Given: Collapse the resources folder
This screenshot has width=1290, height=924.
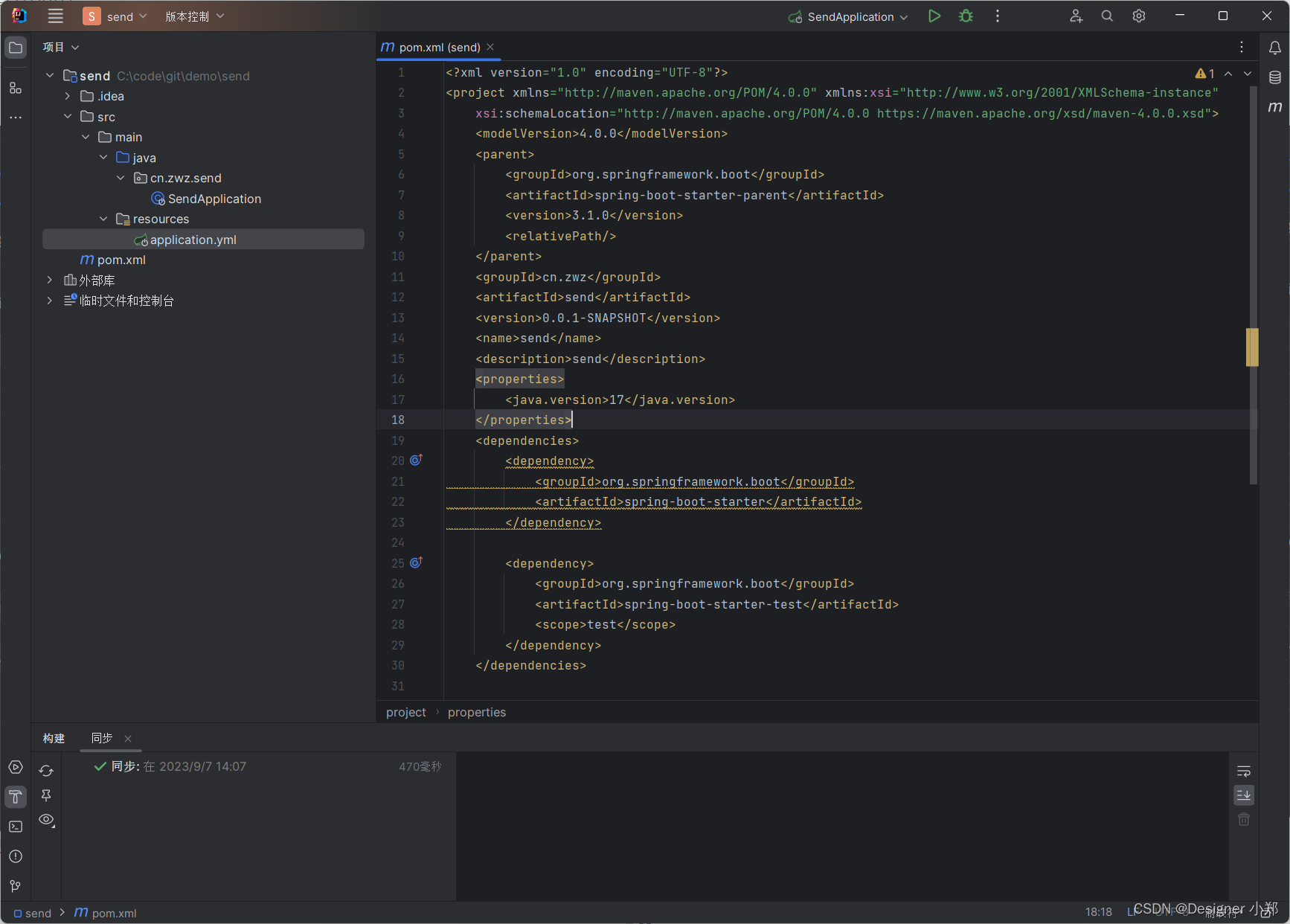Looking at the screenshot, I should (x=103, y=219).
